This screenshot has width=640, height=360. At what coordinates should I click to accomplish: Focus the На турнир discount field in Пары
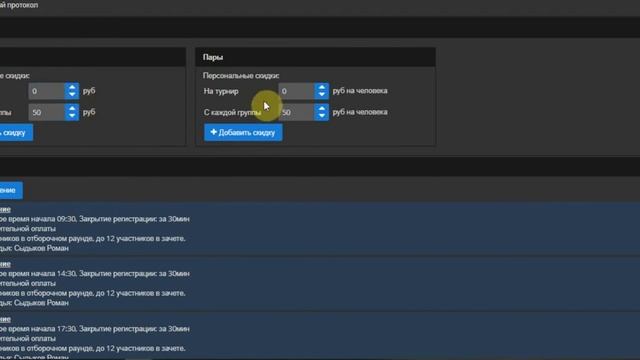(x=296, y=91)
